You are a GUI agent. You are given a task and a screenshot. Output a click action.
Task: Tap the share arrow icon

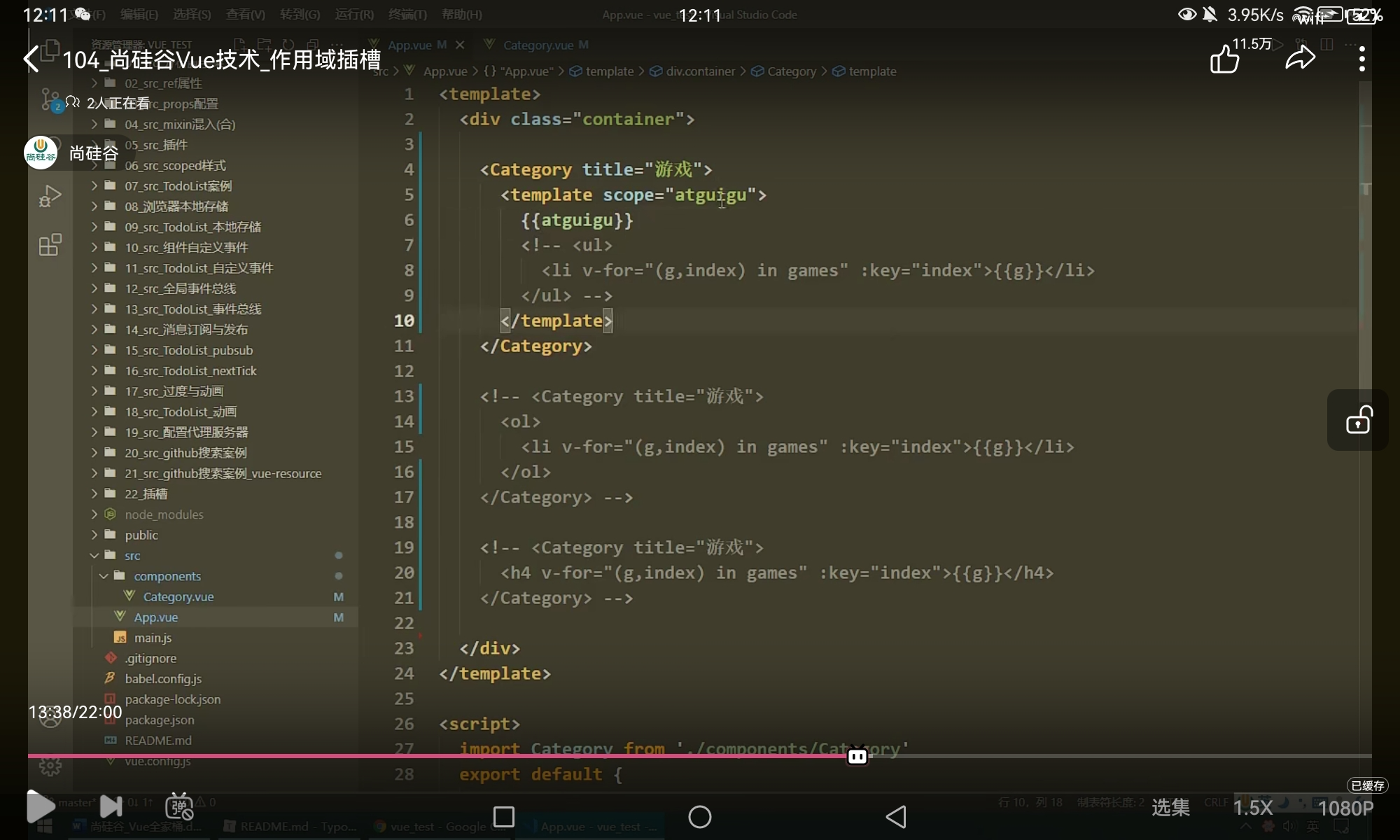1300,59
